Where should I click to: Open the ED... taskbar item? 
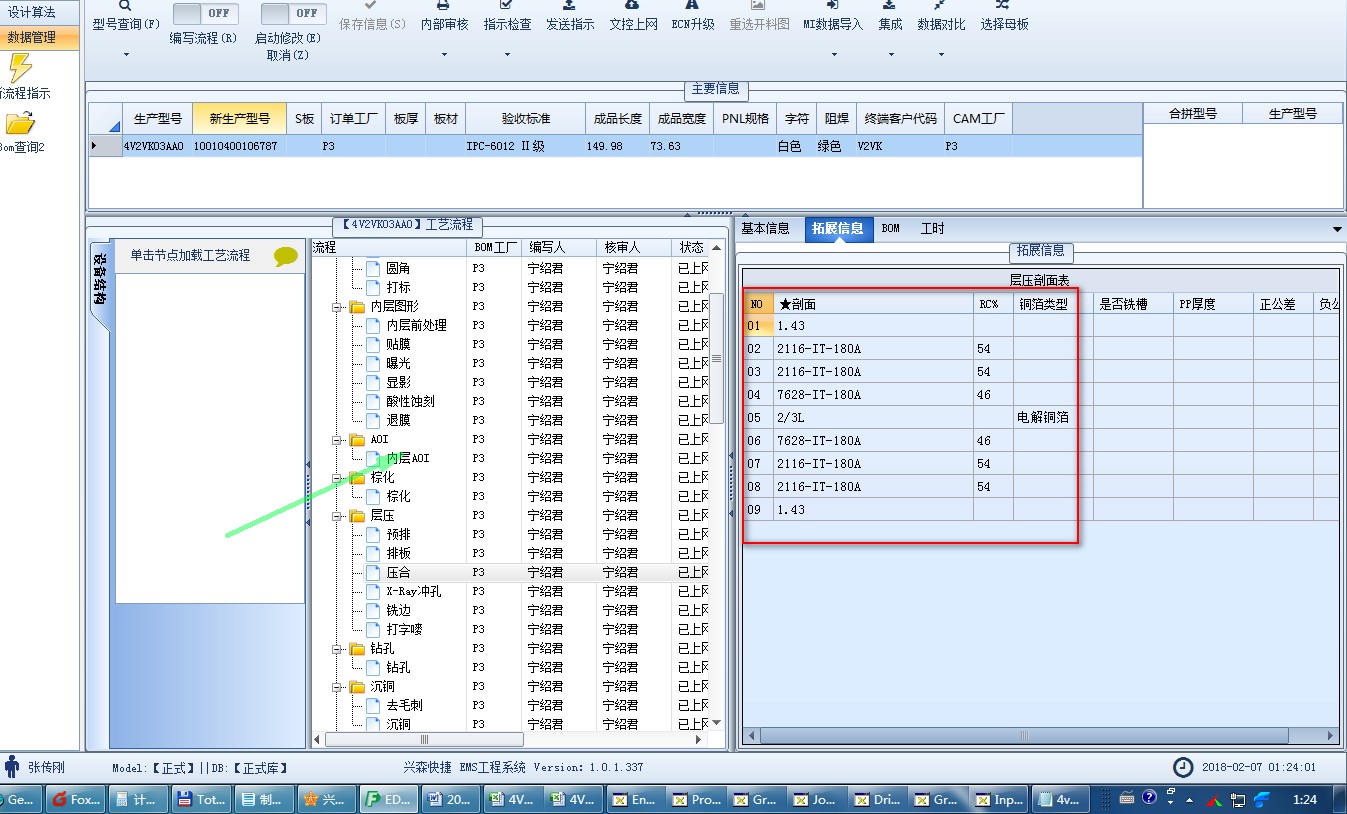coord(386,799)
